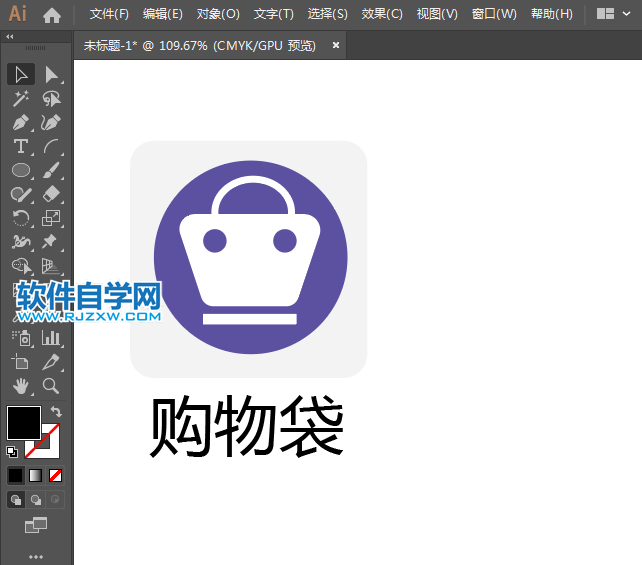Viewport: 642px width, 565px height.
Task: Click the Illustrator Home icon
Action: tap(52, 15)
